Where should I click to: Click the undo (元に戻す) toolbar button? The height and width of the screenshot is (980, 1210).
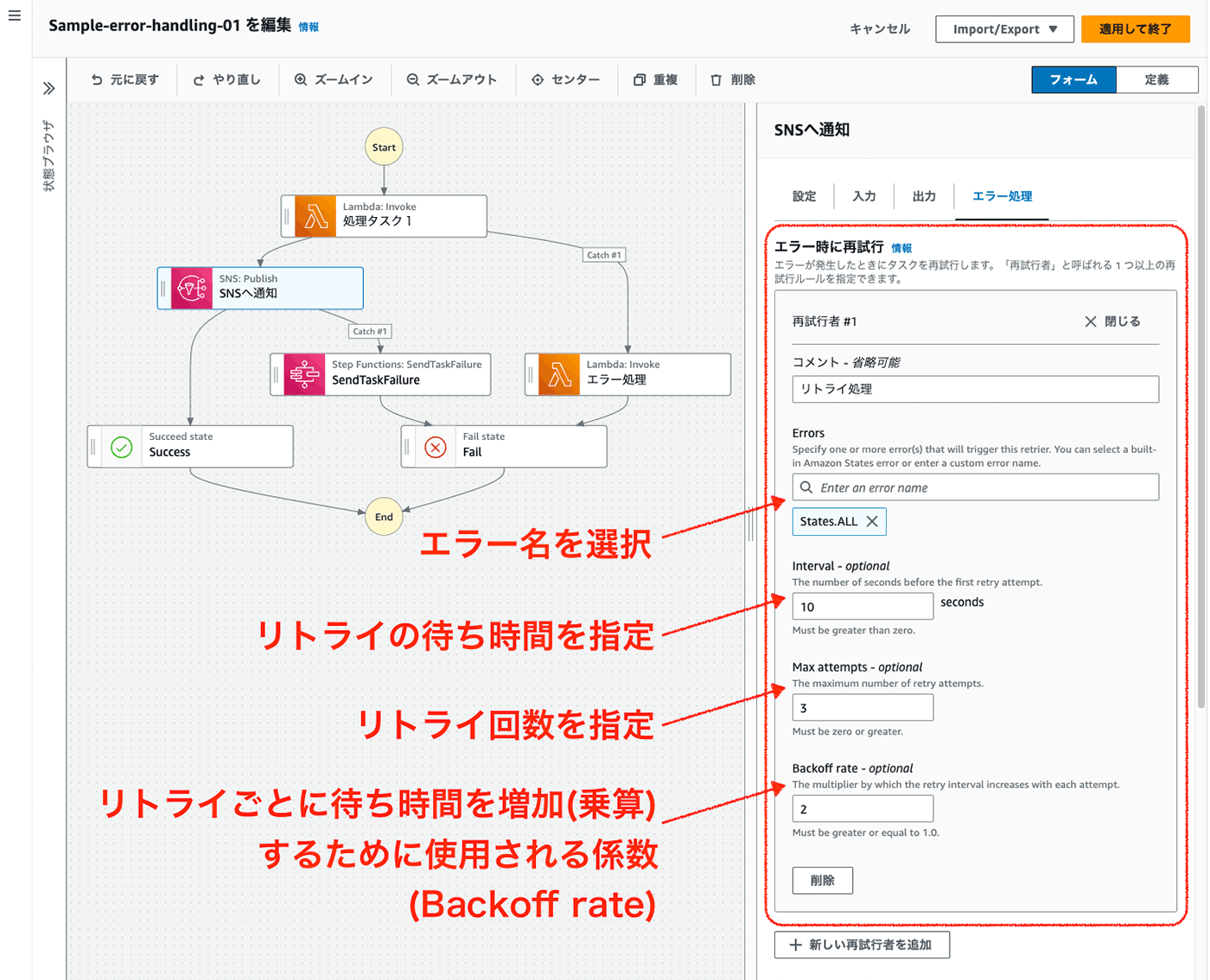point(125,80)
